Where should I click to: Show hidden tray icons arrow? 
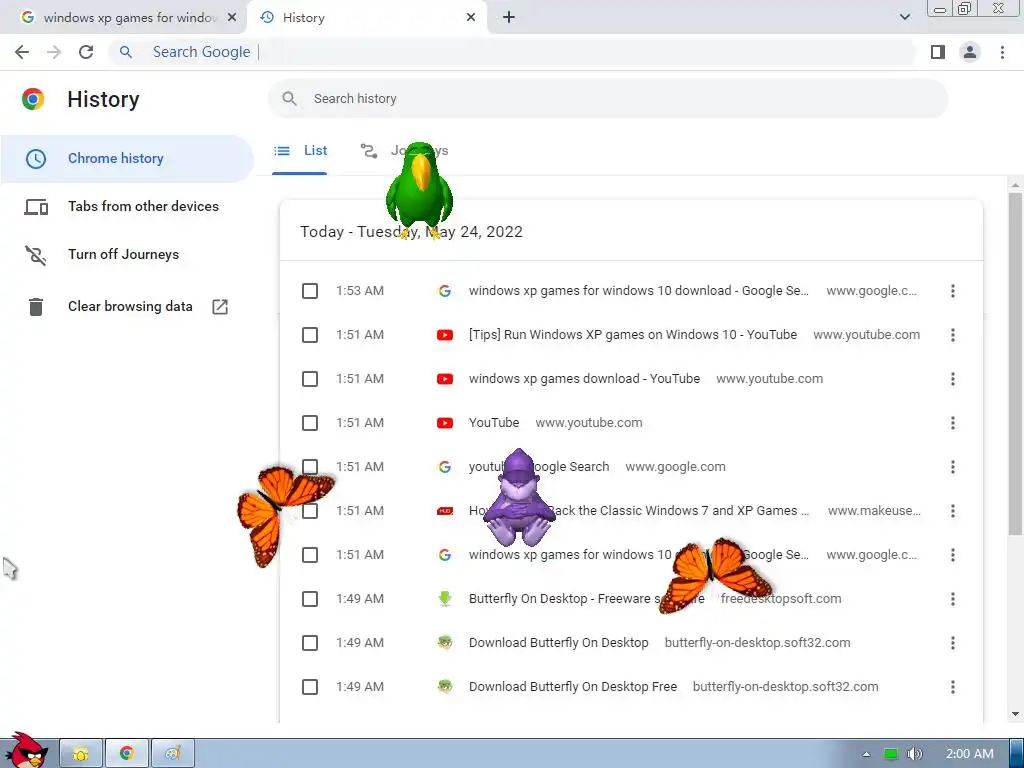pyautogui.click(x=866, y=754)
